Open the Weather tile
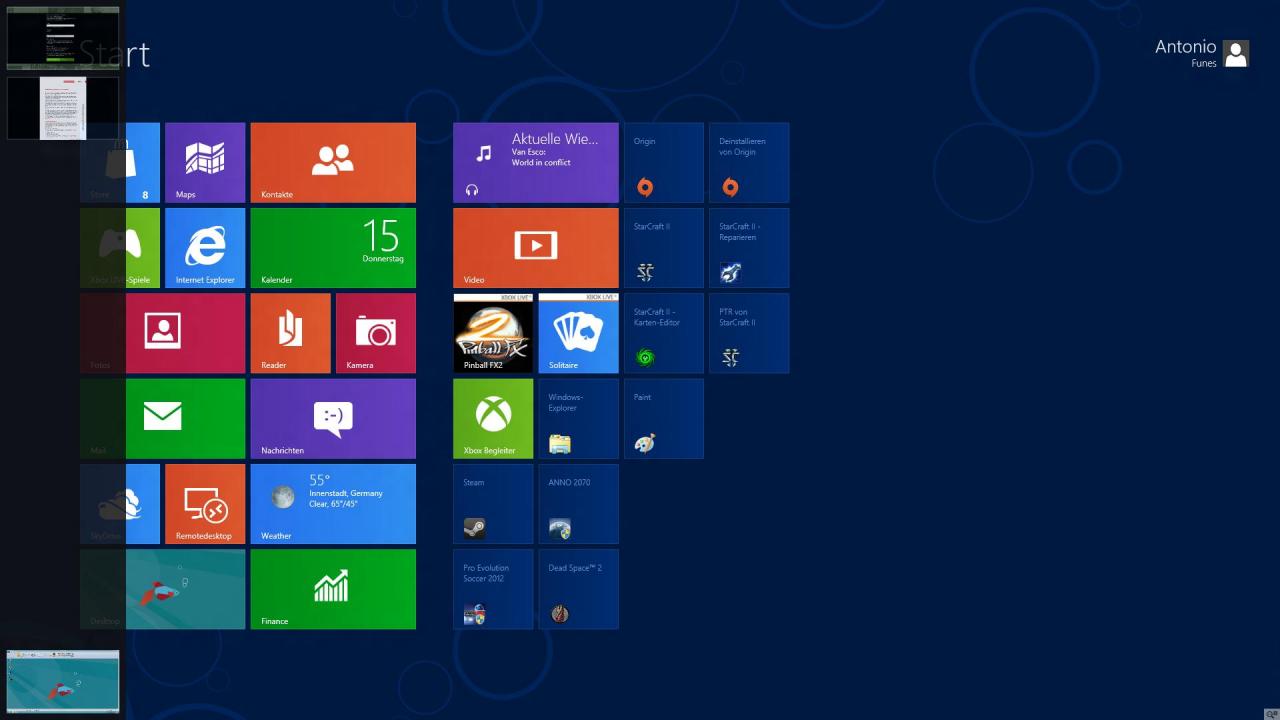Viewport: 1280px width, 720px height. pyautogui.click(x=333, y=504)
